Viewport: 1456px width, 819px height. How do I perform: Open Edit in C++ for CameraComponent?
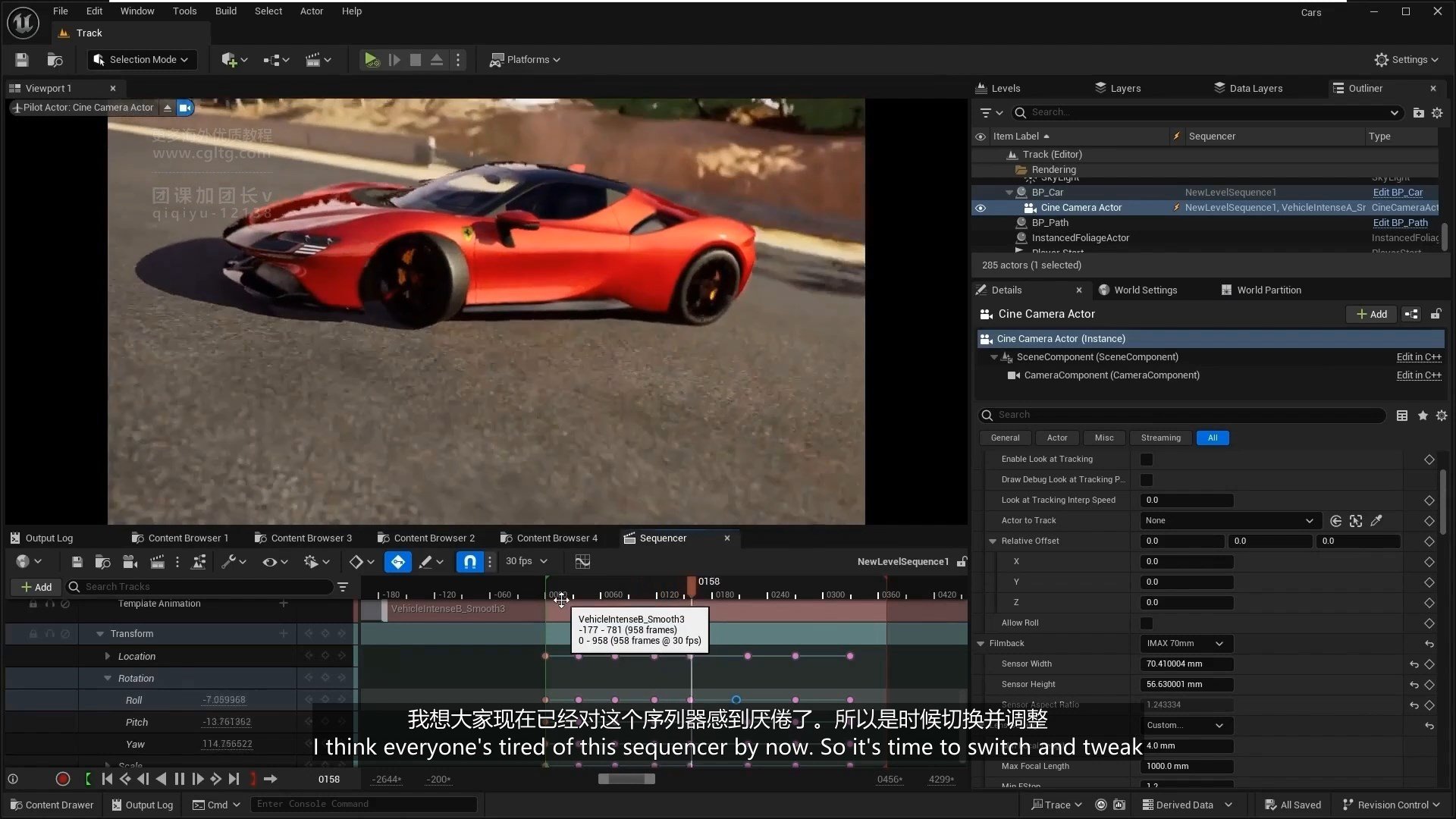(1419, 375)
